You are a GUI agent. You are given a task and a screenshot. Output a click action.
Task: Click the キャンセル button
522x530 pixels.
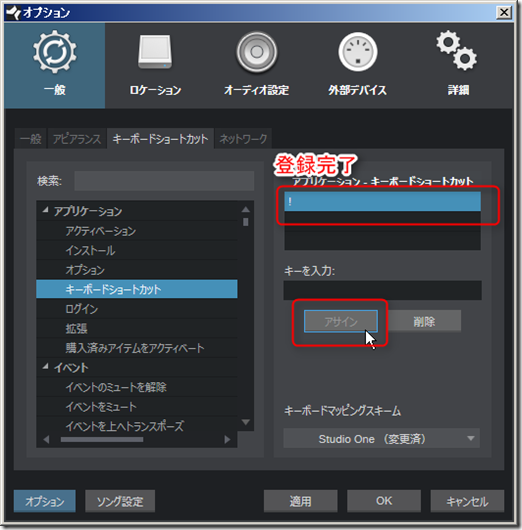(x=467, y=501)
